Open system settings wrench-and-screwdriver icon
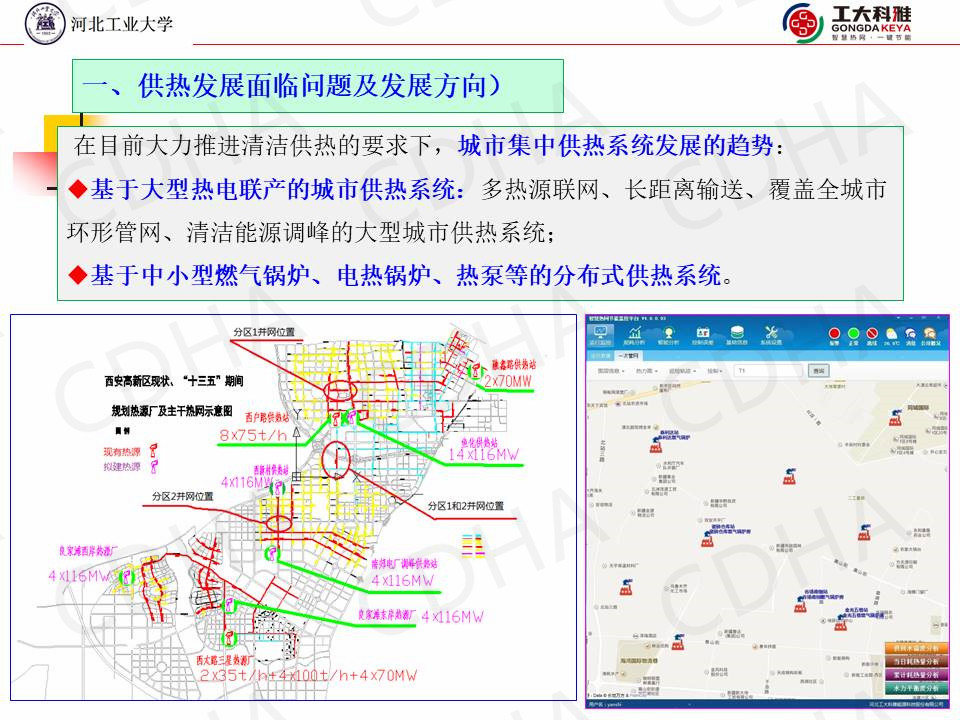 [771, 334]
